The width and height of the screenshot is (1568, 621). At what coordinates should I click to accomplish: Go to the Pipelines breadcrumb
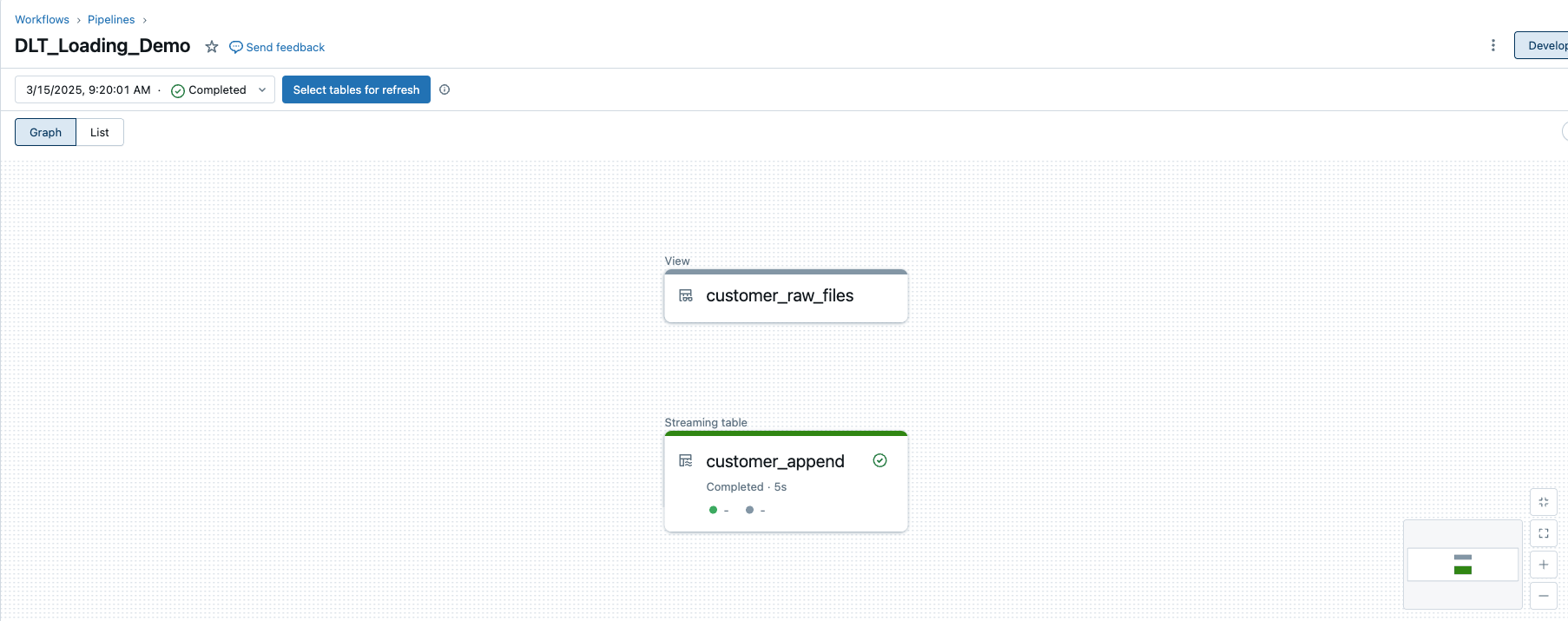coord(111,19)
